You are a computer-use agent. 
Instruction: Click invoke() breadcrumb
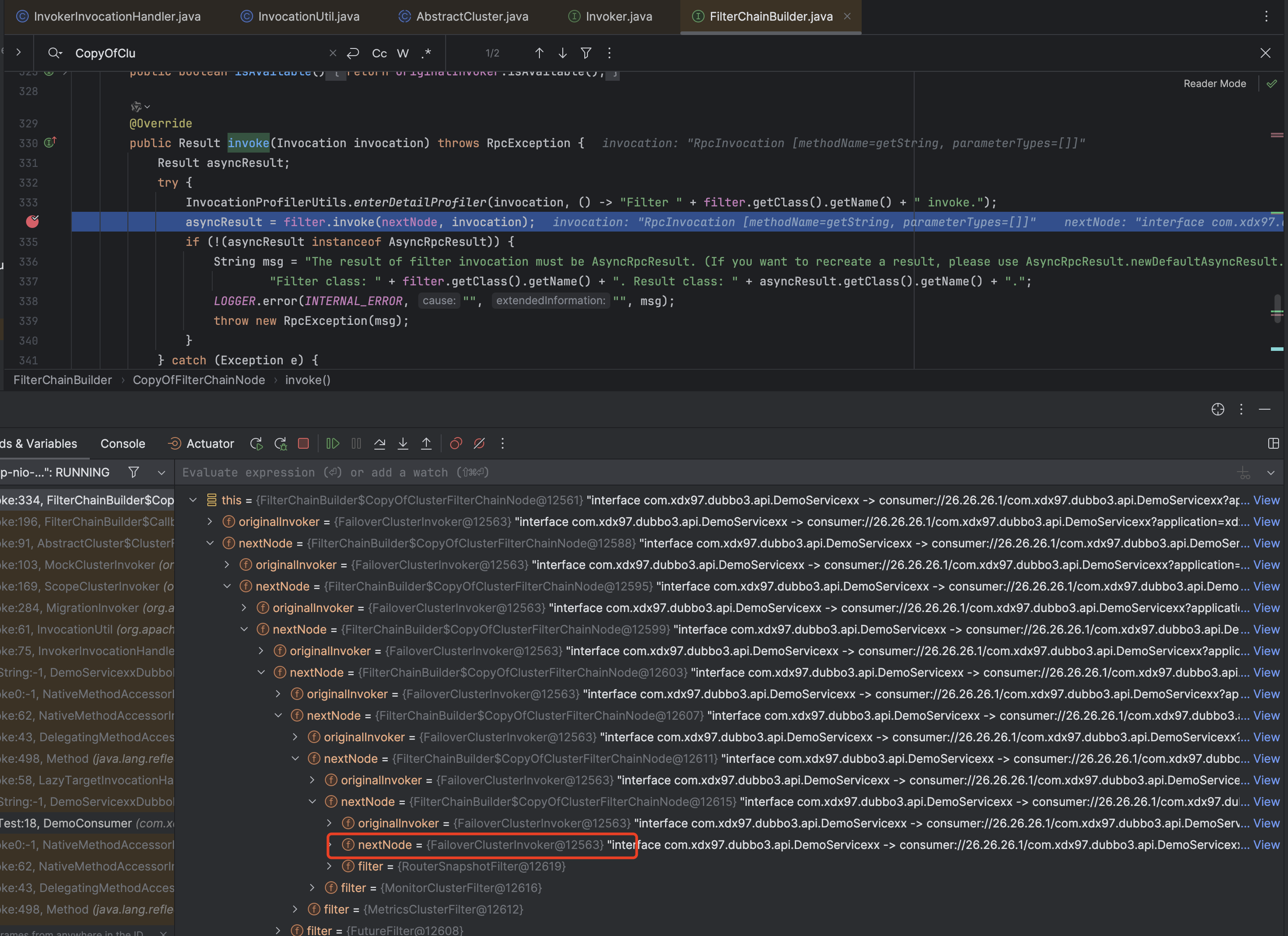[x=307, y=380]
